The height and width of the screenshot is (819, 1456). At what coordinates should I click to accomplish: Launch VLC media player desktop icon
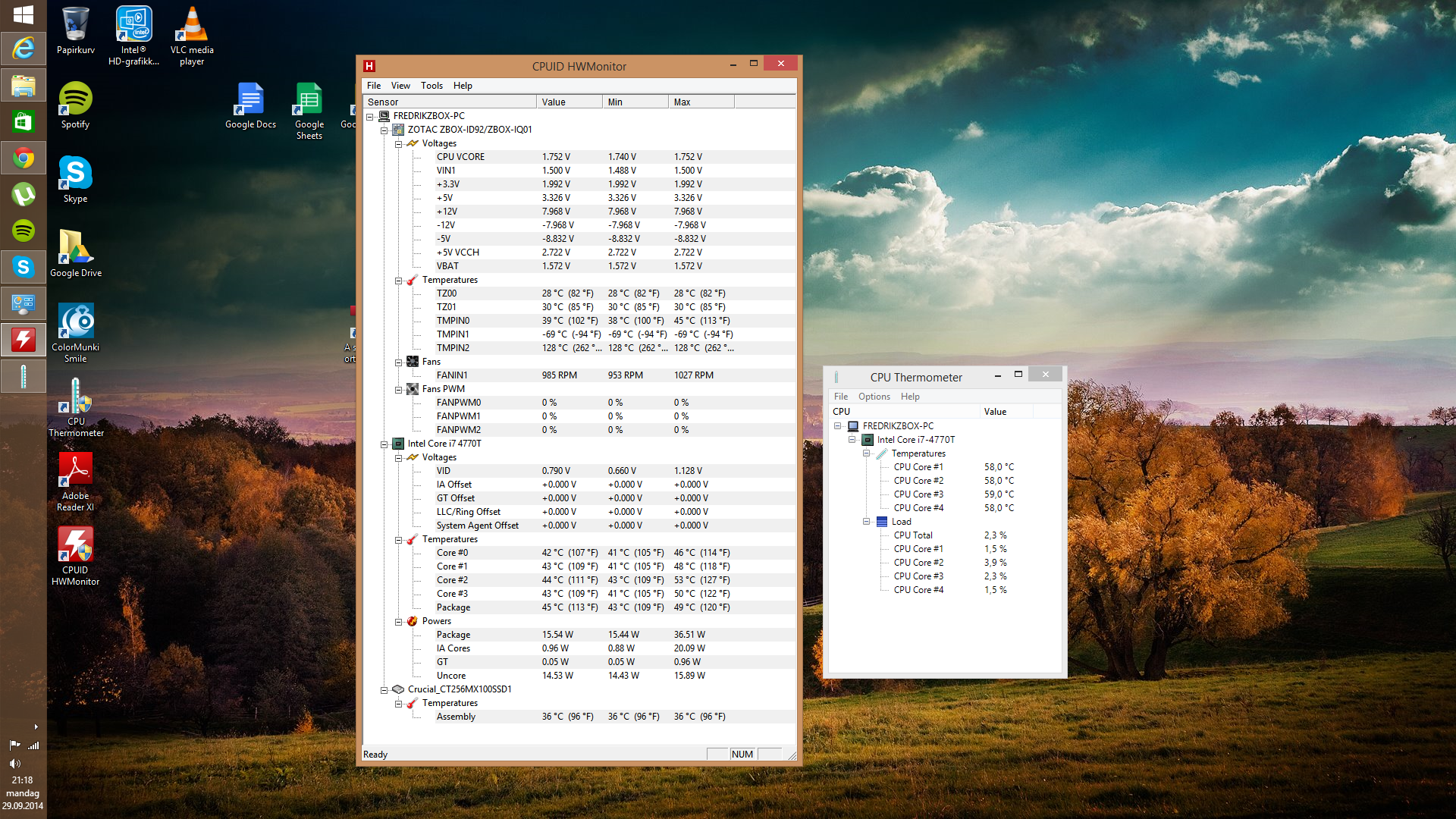click(192, 36)
